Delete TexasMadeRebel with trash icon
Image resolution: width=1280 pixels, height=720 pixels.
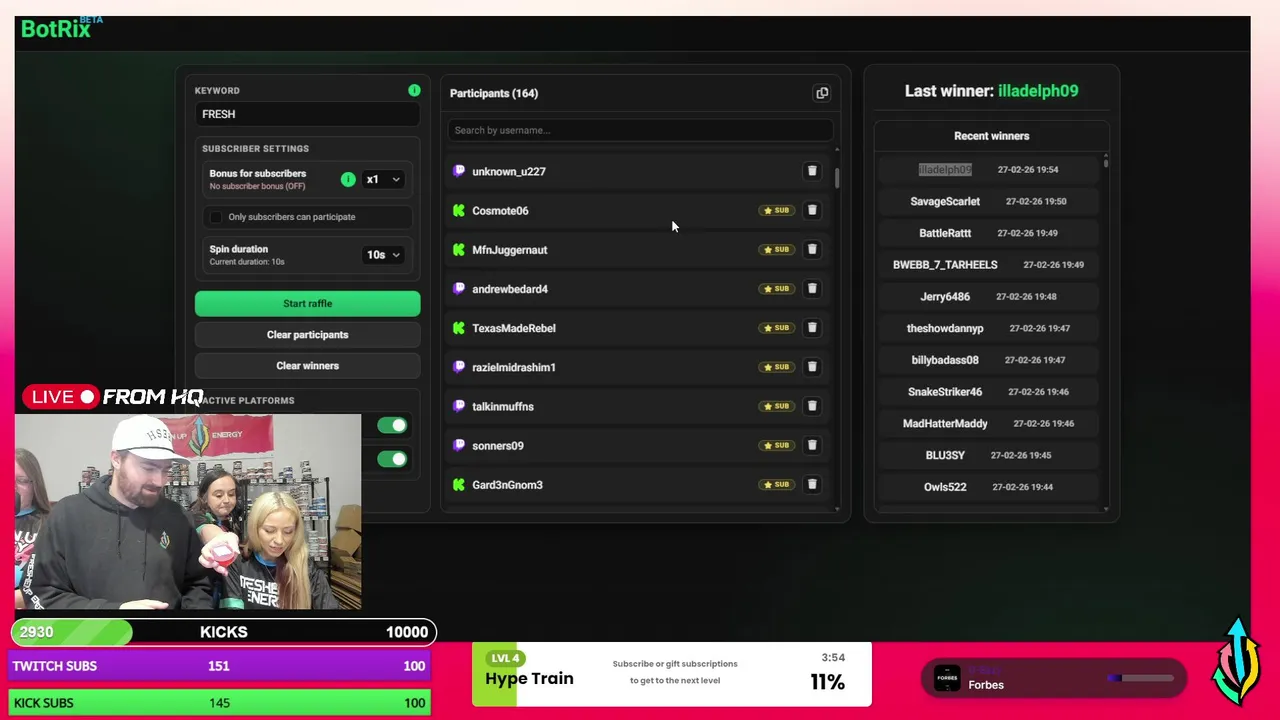coord(812,327)
